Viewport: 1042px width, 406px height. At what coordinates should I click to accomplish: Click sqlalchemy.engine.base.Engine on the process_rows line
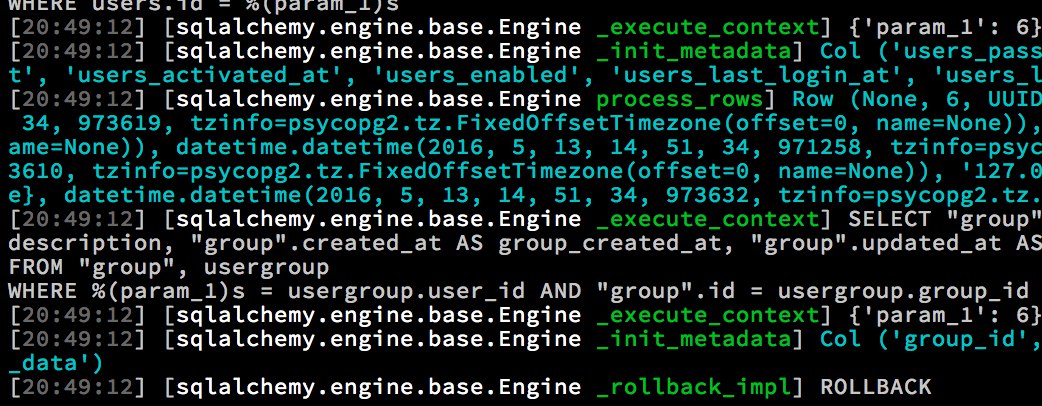[379, 100]
